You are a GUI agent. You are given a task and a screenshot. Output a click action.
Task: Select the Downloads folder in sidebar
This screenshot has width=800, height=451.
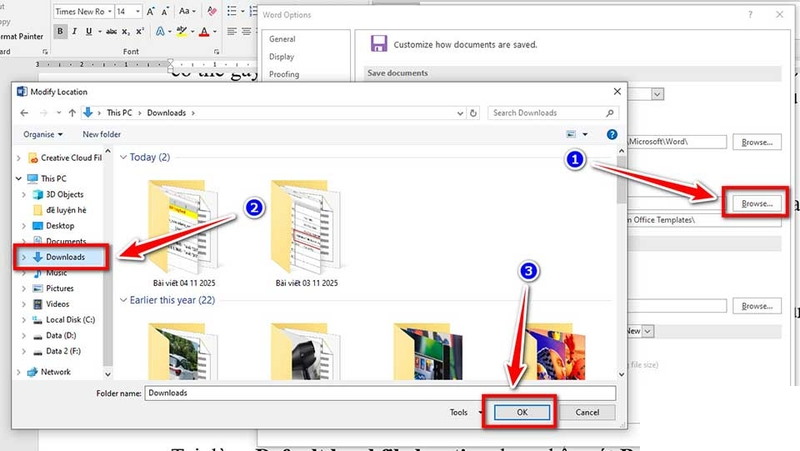(x=65, y=257)
